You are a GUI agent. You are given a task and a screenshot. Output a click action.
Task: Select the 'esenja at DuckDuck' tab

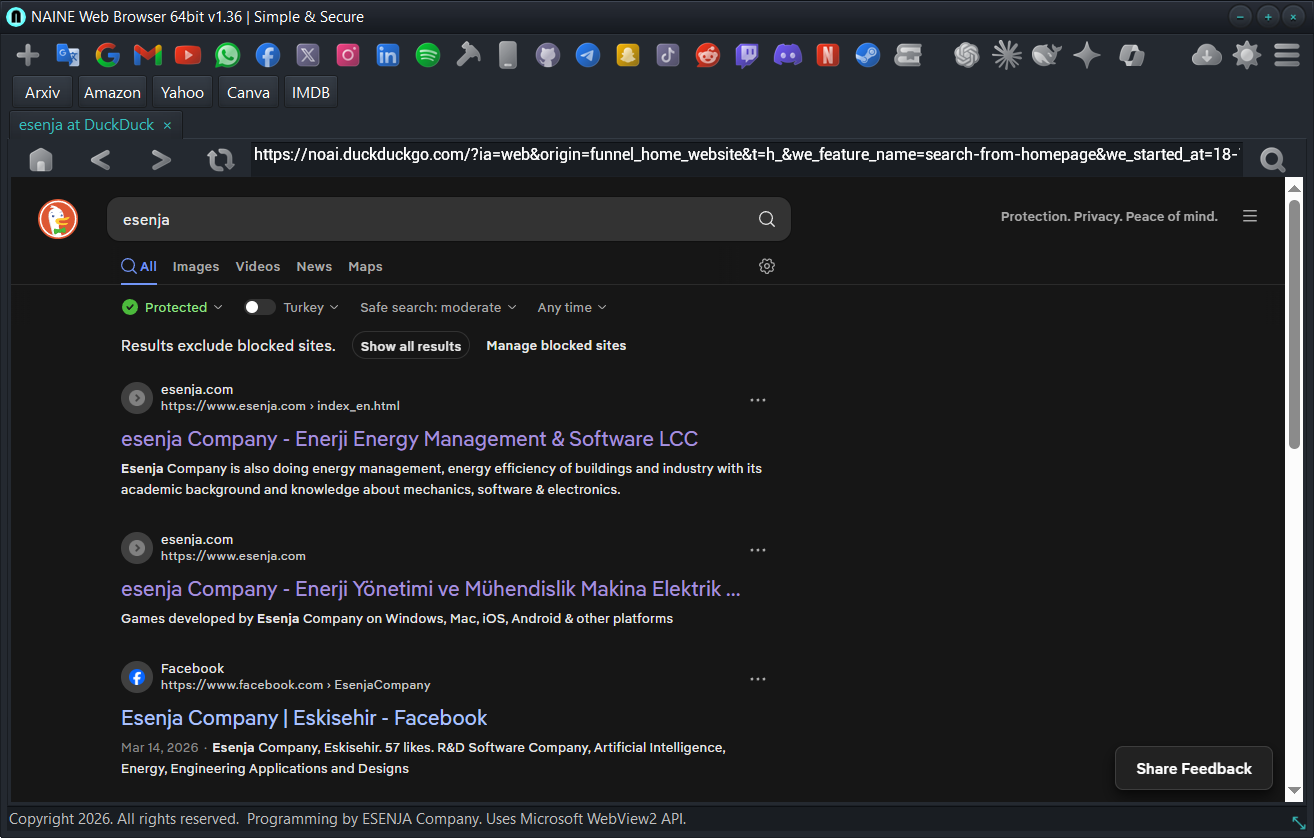(x=87, y=125)
